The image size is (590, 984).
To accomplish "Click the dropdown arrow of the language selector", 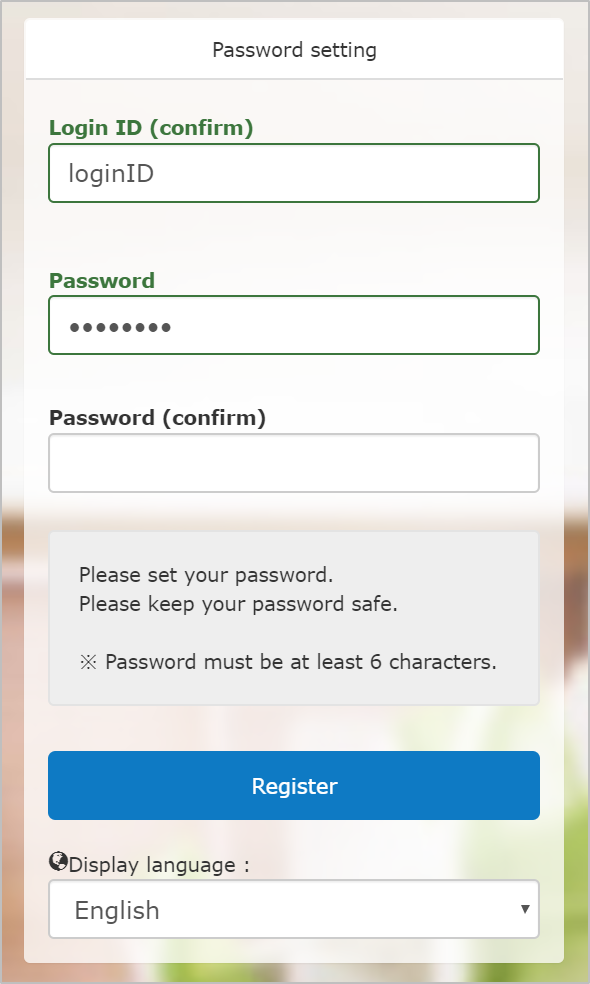I will [x=525, y=909].
